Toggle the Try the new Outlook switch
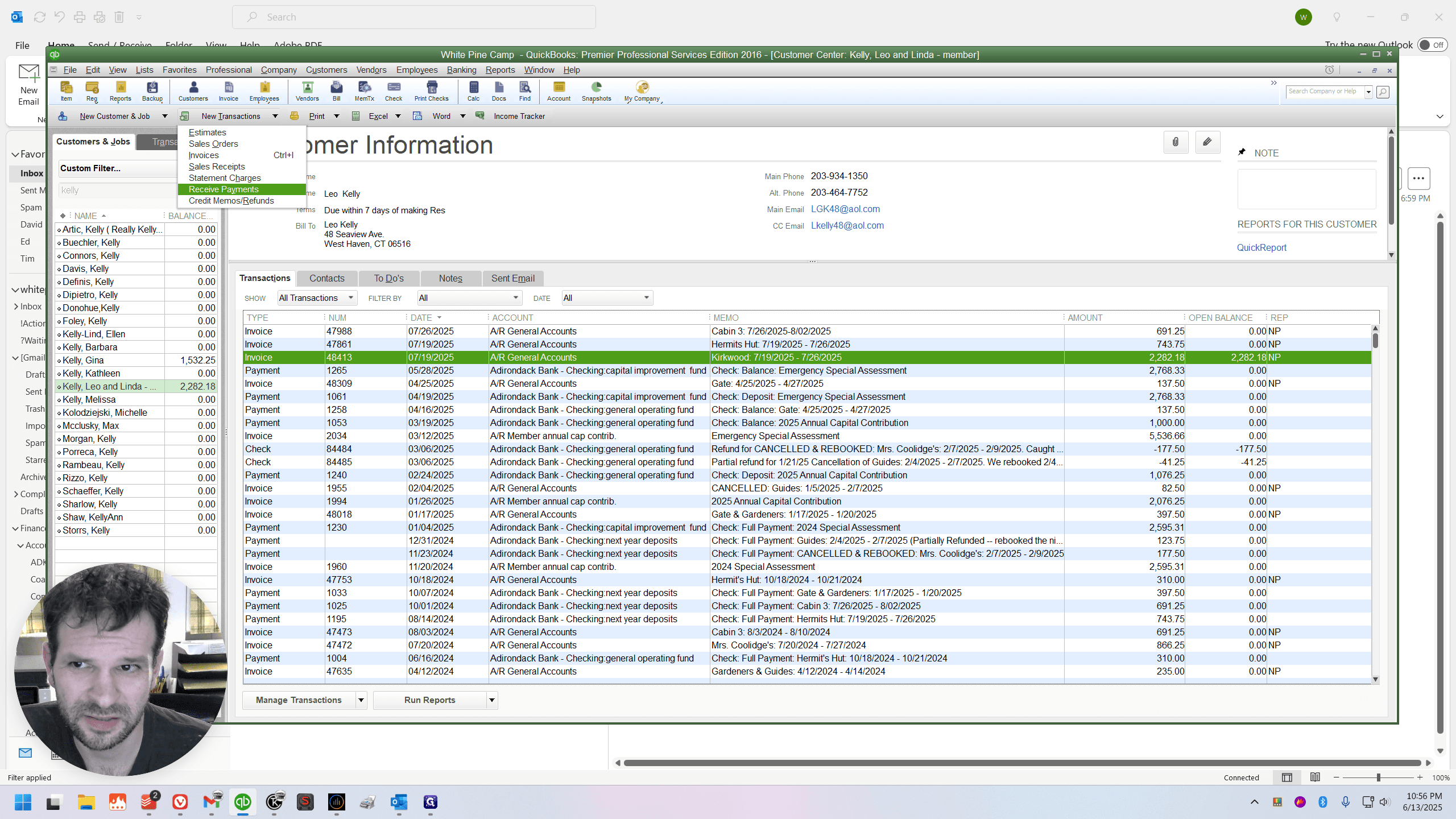1456x819 pixels. pyautogui.click(x=1432, y=45)
